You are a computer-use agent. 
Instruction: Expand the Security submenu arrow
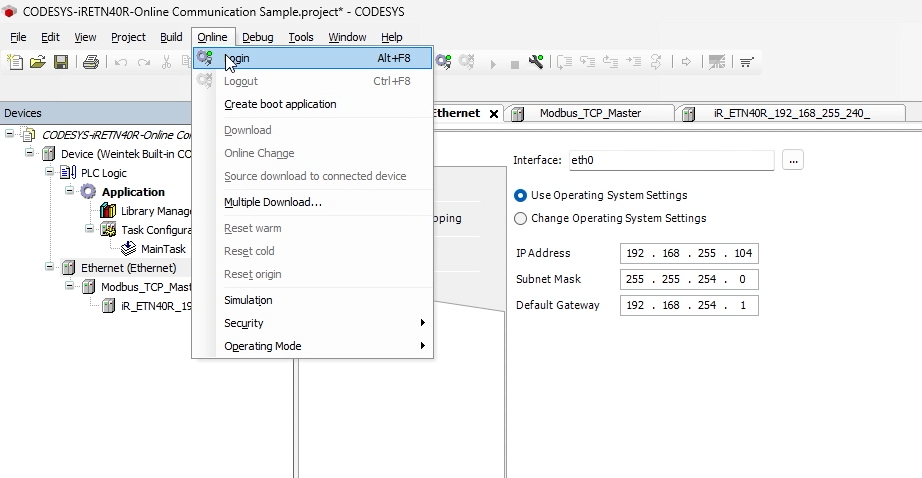click(x=422, y=322)
